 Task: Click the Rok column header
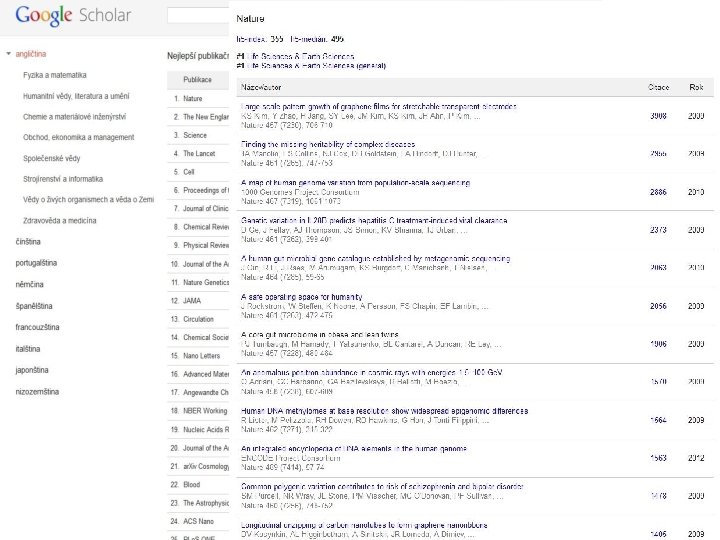696,87
